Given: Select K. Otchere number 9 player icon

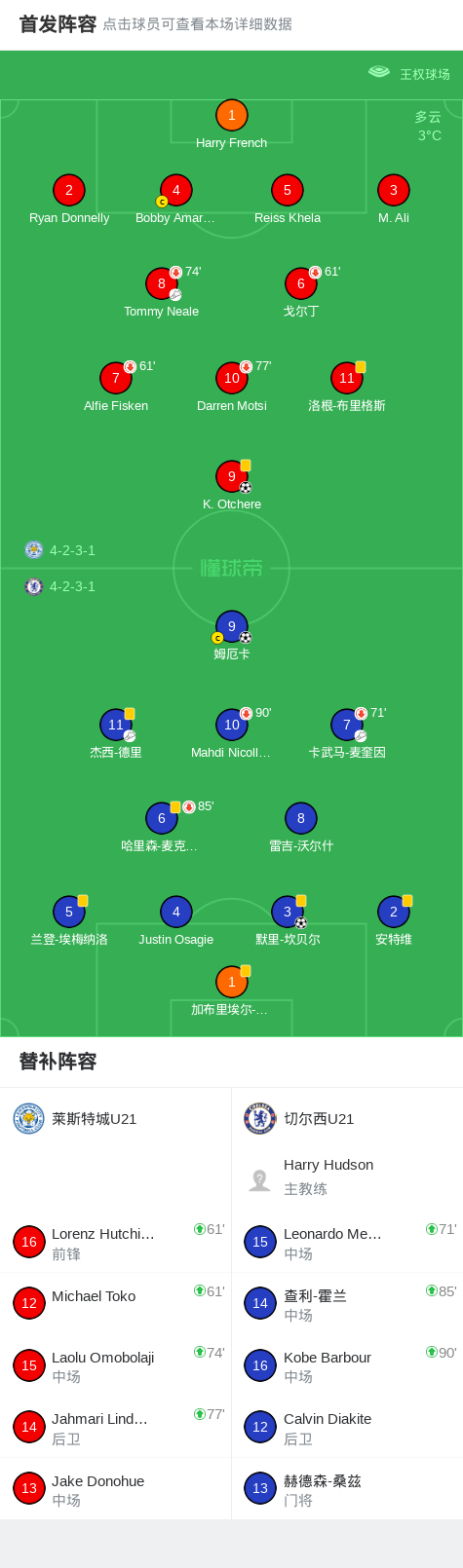Looking at the screenshot, I should click(231, 476).
